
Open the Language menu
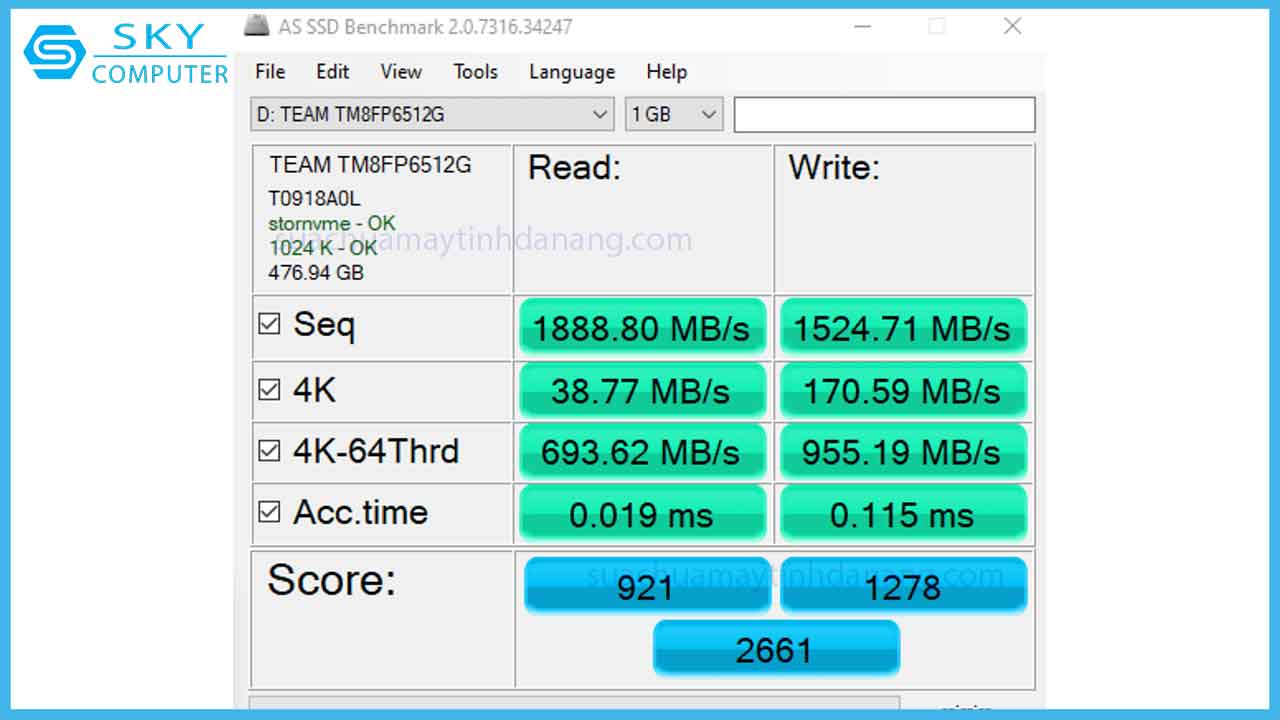(572, 72)
